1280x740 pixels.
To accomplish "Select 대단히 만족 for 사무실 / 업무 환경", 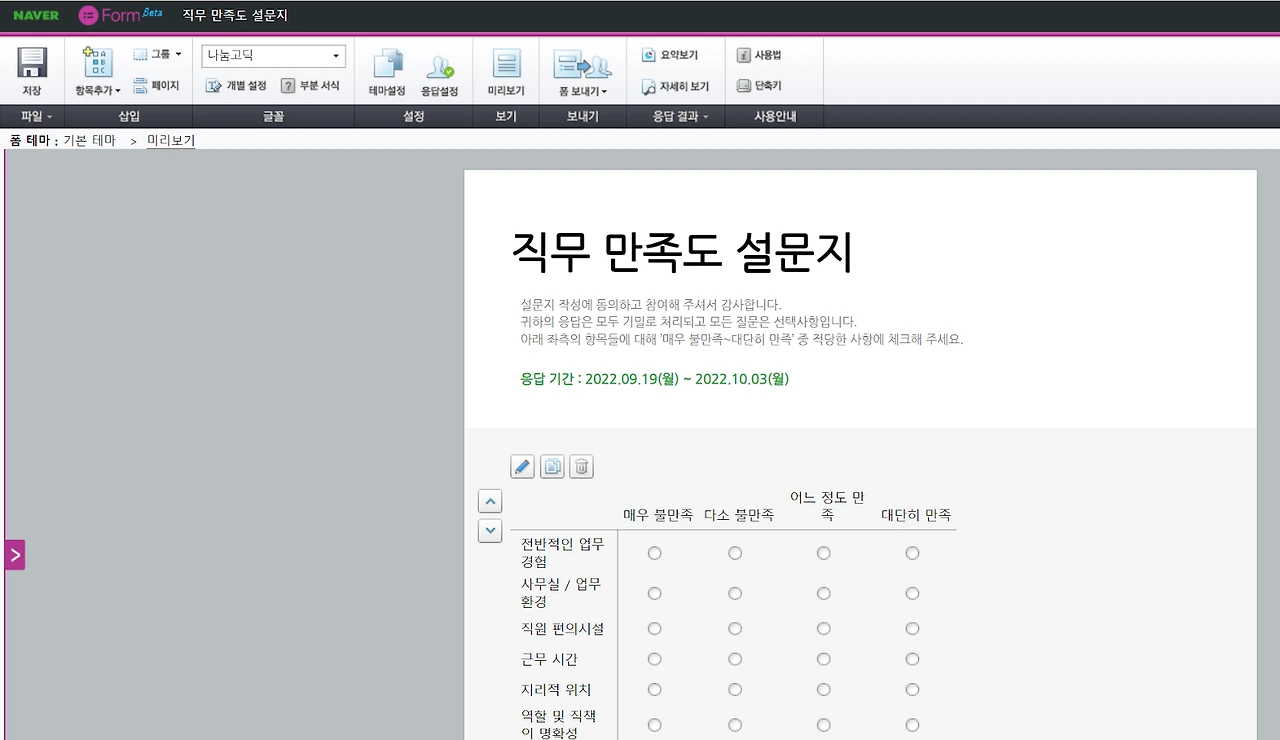I will pyautogui.click(x=912, y=593).
